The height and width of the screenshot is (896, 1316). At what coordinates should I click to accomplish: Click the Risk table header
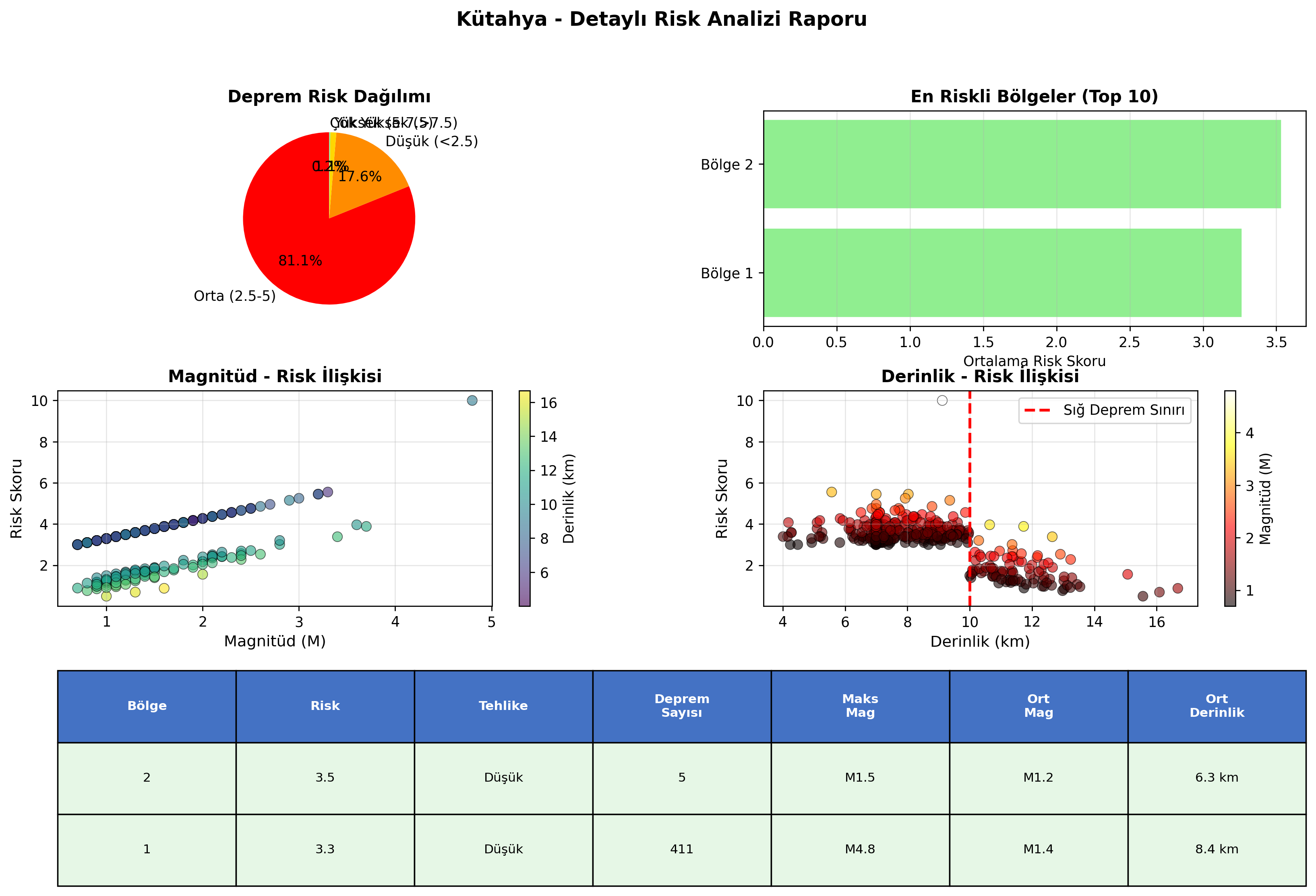coord(325,706)
